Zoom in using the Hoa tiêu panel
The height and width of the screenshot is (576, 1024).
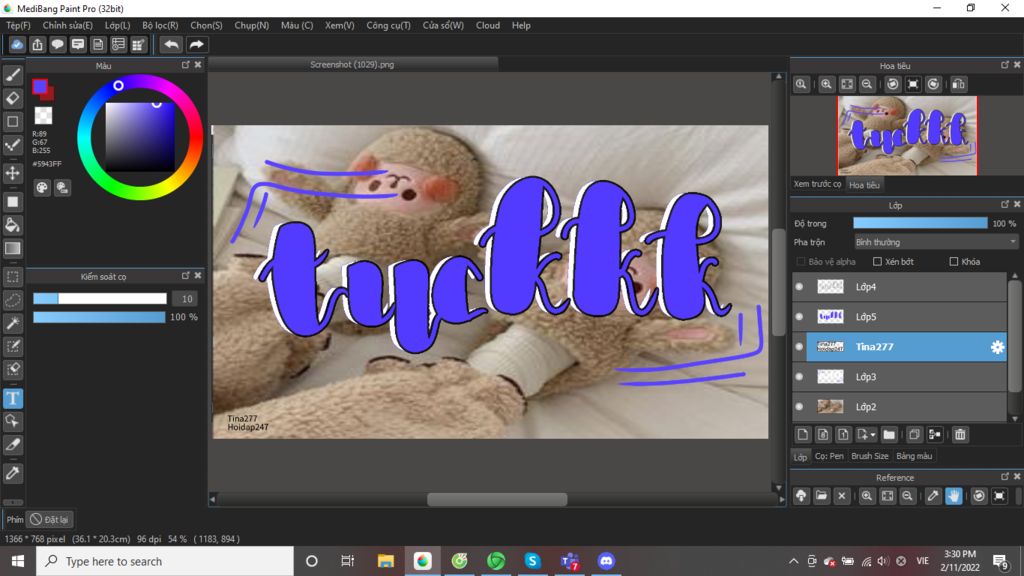point(826,84)
